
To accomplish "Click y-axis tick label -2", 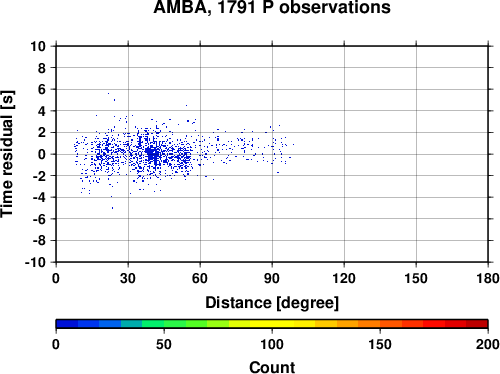I will click(39, 176).
